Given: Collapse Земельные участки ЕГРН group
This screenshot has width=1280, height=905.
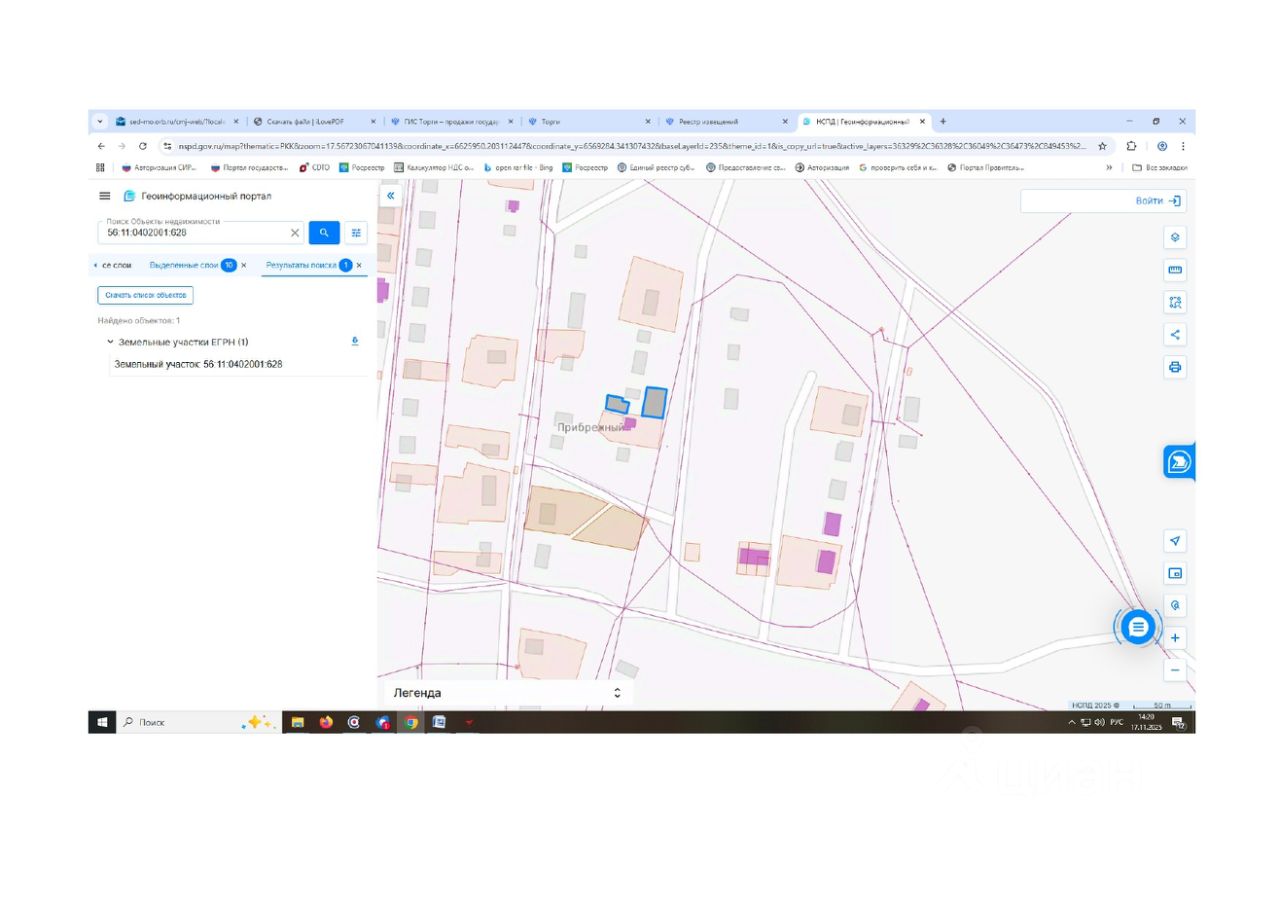Looking at the screenshot, I should point(110,342).
